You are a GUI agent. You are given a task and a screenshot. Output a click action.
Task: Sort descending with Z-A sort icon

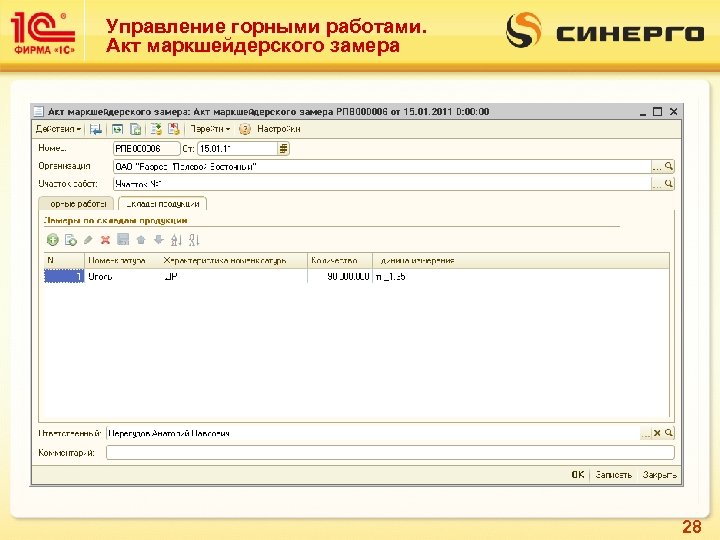coord(194,240)
